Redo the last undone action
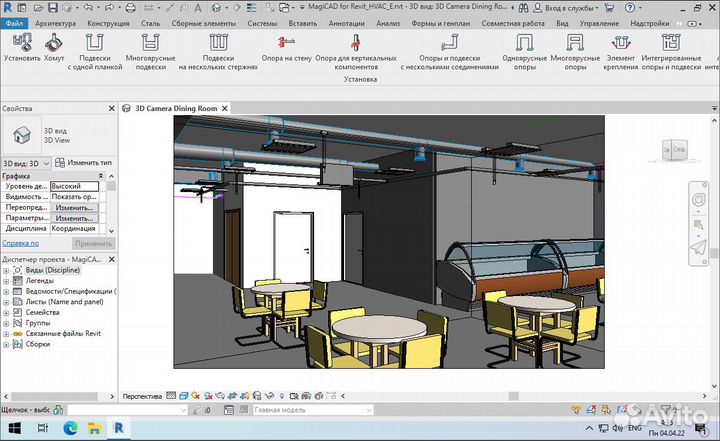720x441 pixels. click(x=109, y=8)
